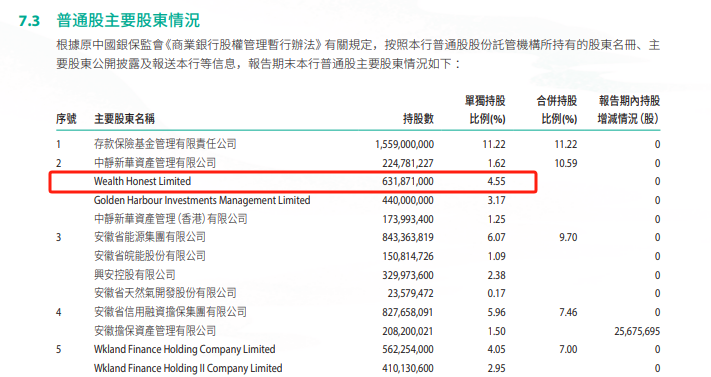
Task: Click the 報告期內持股增減情況 column header
Action: [629, 110]
